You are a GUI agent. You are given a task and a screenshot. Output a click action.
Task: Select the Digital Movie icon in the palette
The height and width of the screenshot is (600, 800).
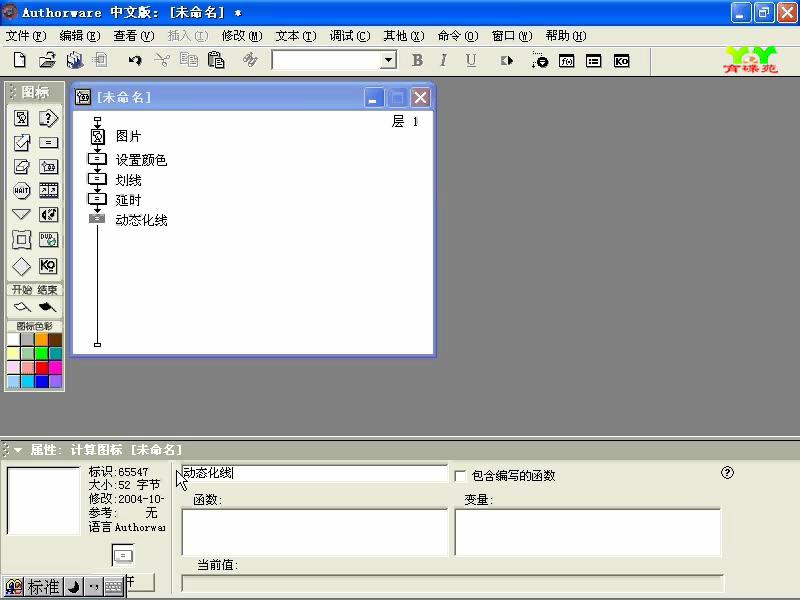48,191
